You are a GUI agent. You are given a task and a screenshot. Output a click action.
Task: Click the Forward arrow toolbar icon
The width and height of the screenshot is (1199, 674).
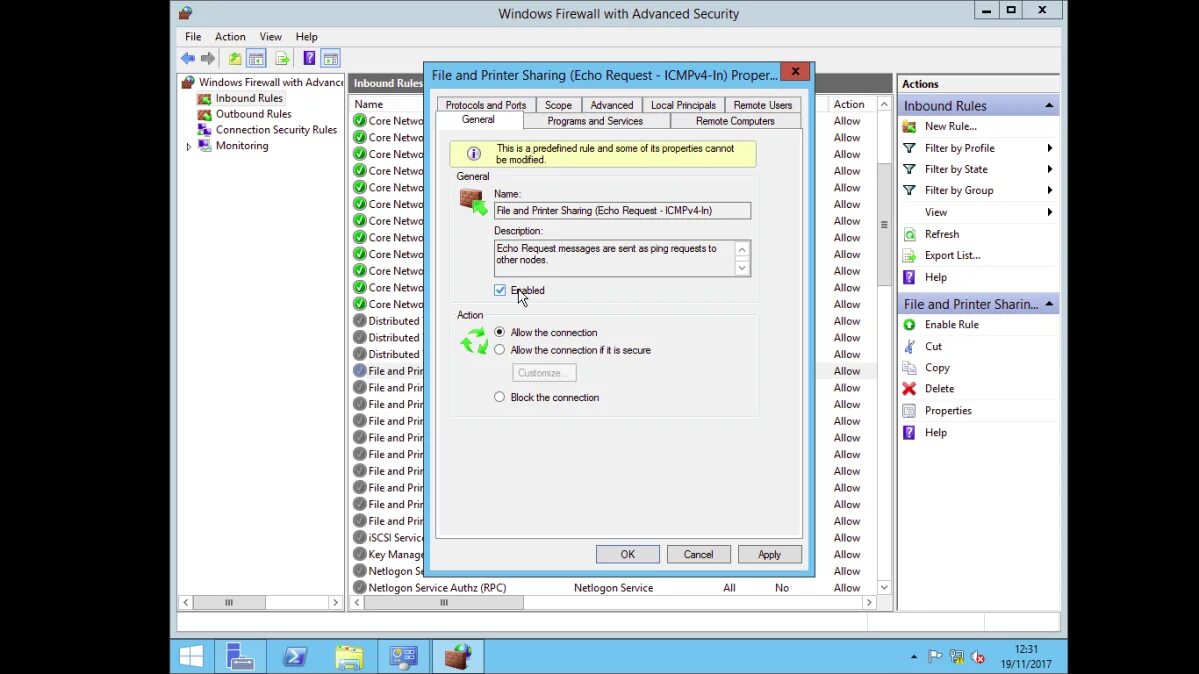click(x=208, y=58)
